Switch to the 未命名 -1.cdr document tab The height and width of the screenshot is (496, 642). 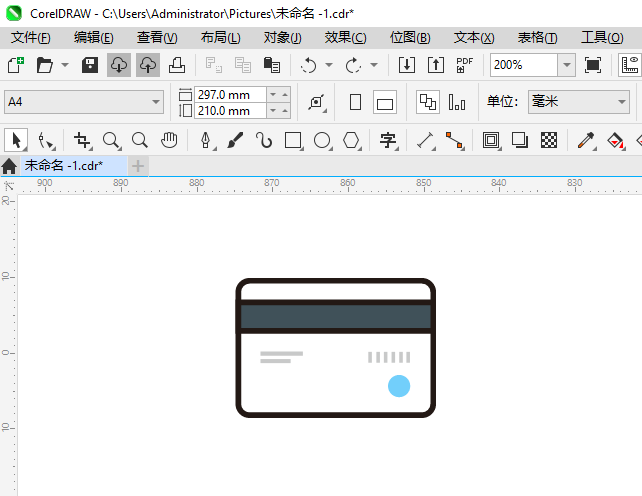[x=74, y=165]
